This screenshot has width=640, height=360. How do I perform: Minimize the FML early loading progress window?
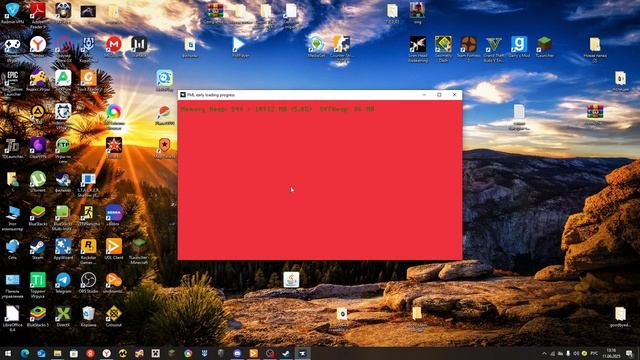[424, 95]
